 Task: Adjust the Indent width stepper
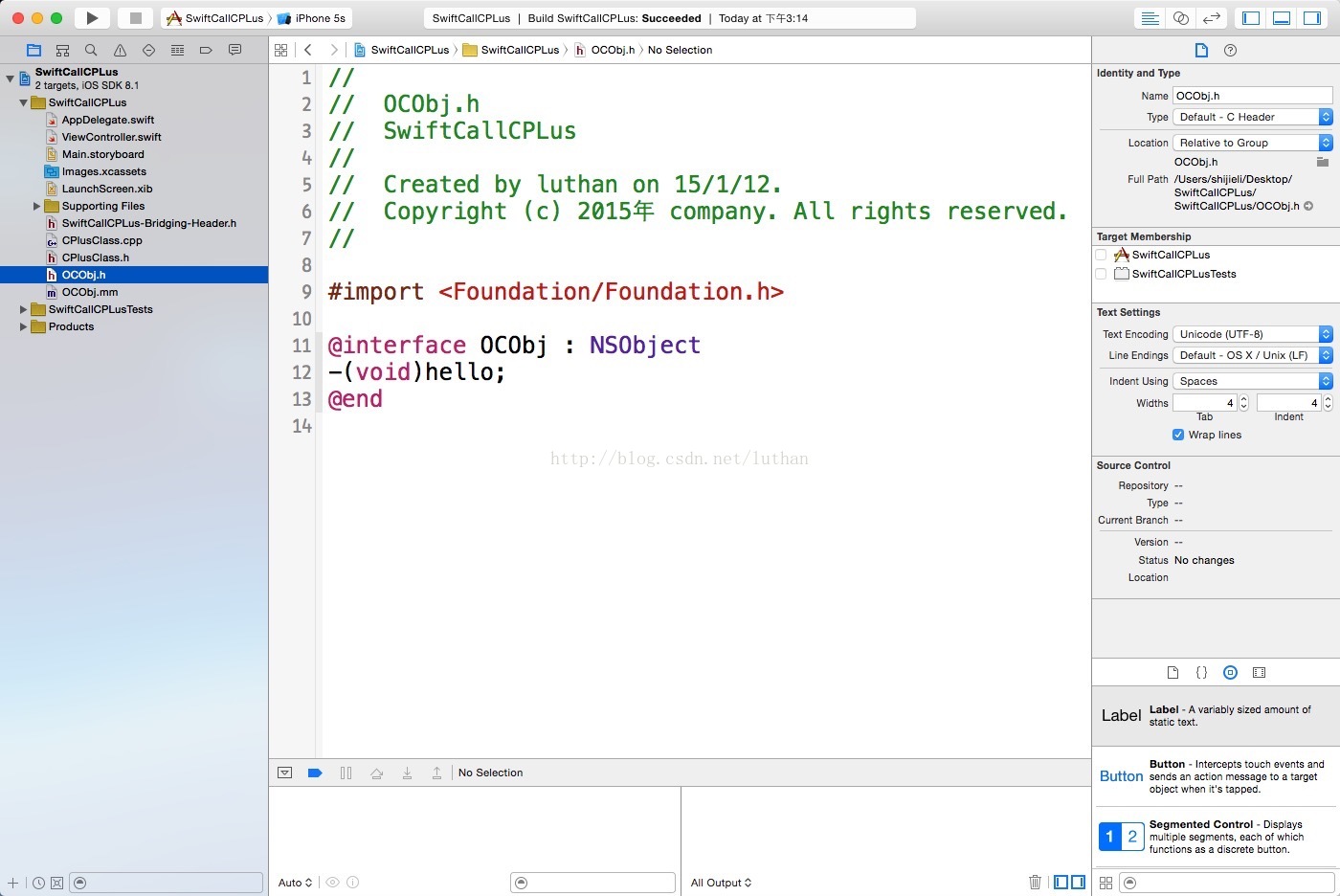(x=1328, y=403)
